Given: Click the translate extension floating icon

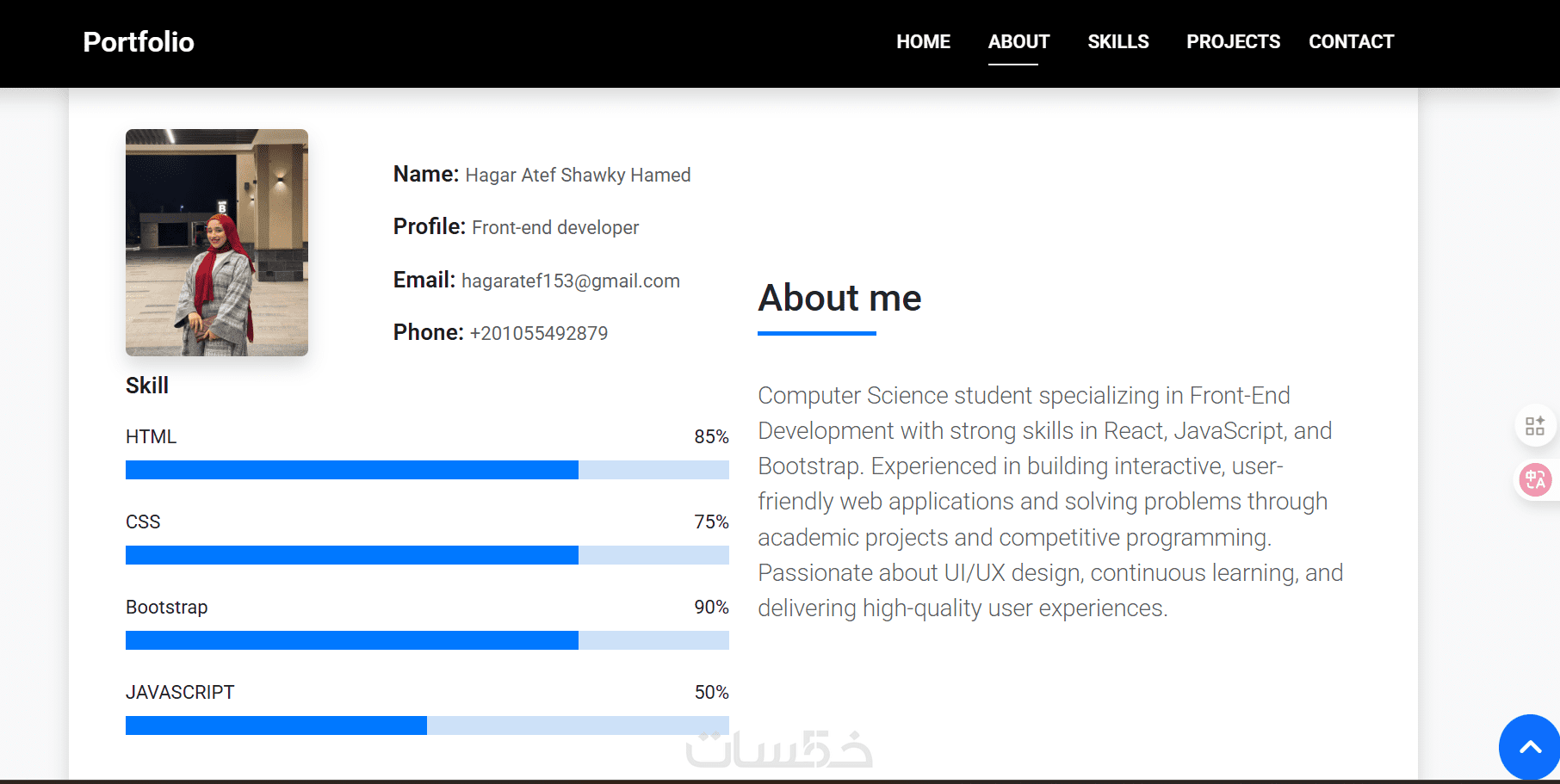Looking at the screenshot, I should [1535, 479].
